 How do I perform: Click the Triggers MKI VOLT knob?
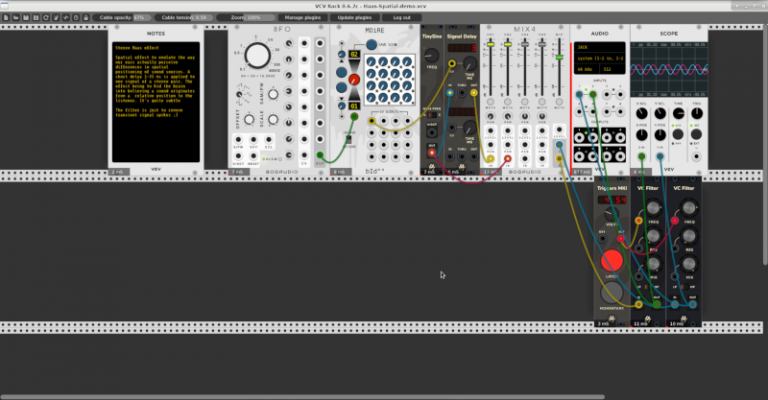[x=610, y=213]
